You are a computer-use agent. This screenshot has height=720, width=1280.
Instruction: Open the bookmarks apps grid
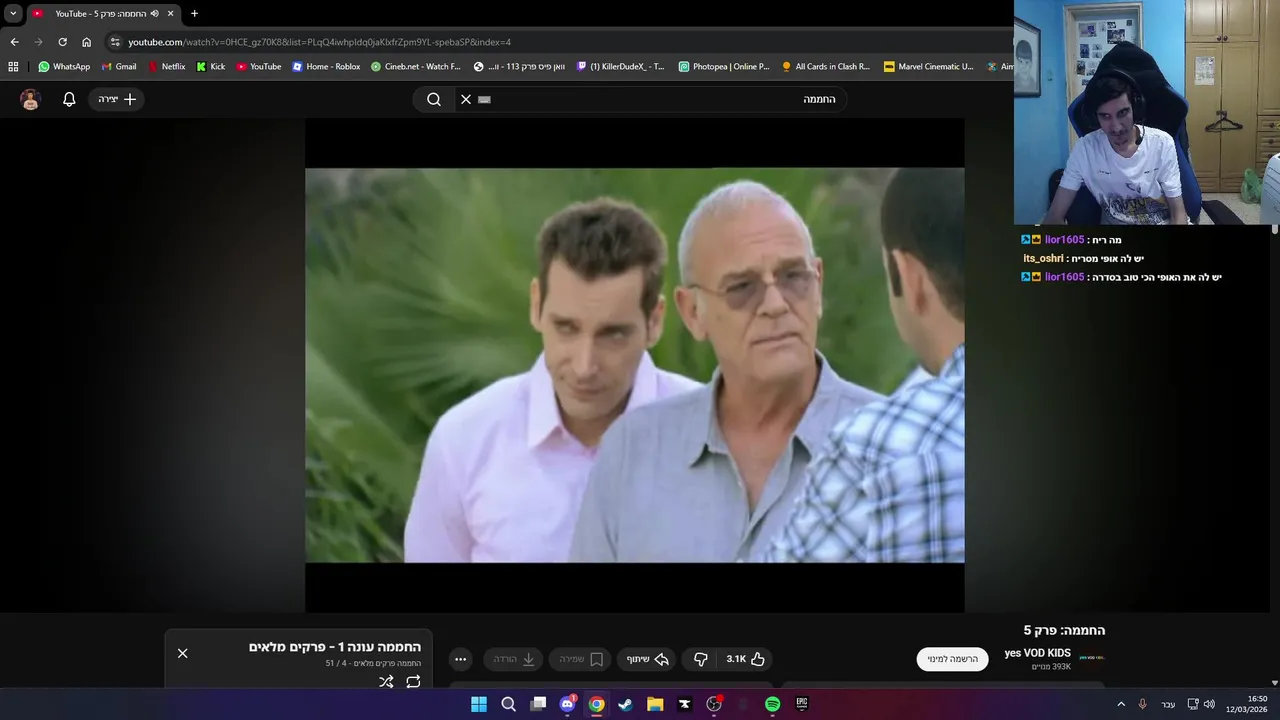coord(13,67)
